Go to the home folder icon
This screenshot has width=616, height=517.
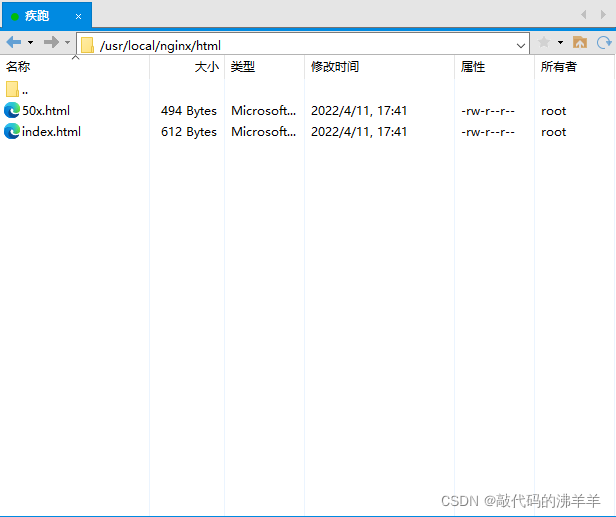tap(580, 42)
